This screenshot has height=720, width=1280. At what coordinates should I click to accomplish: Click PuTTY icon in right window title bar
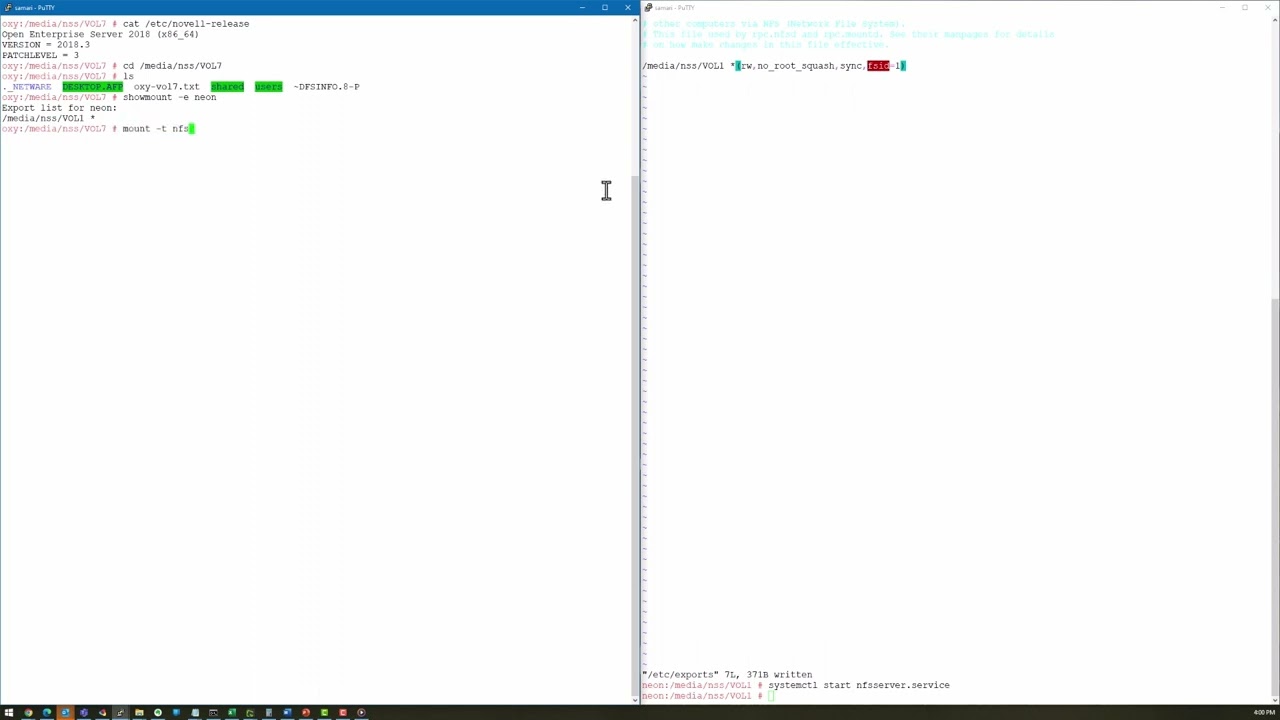tap(648, 7)
